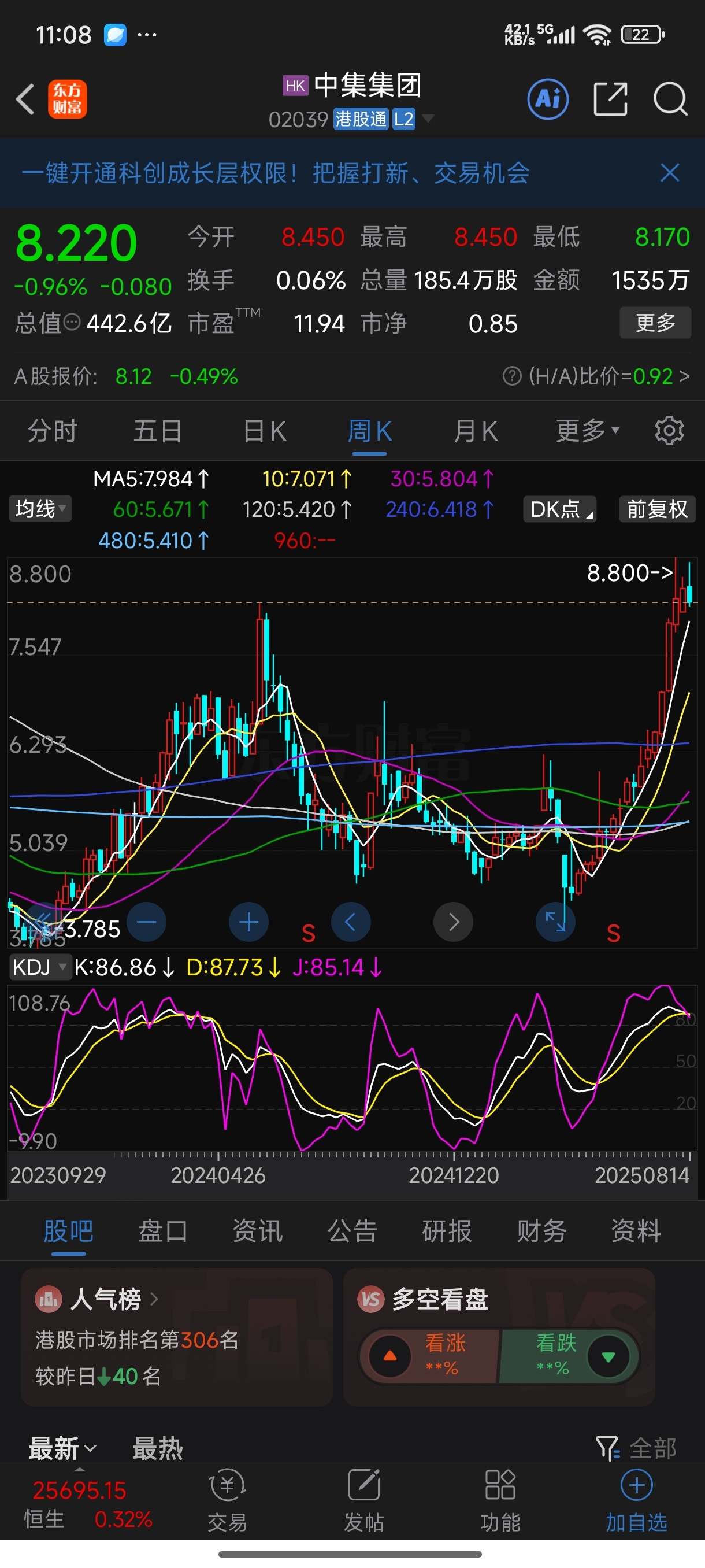Open the 公告 tab
The image size is (705, 1568).
353,1231
